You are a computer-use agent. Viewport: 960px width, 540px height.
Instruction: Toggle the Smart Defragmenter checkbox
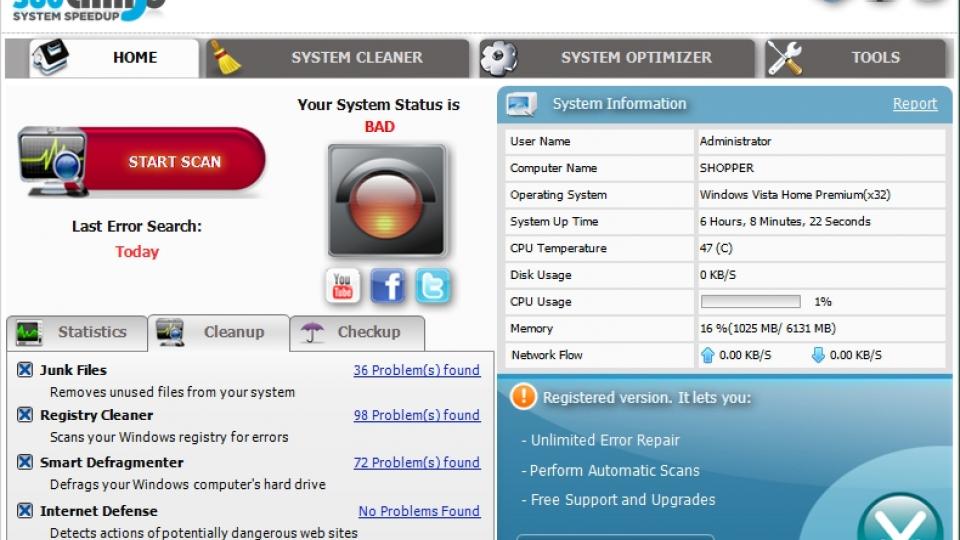25,462
